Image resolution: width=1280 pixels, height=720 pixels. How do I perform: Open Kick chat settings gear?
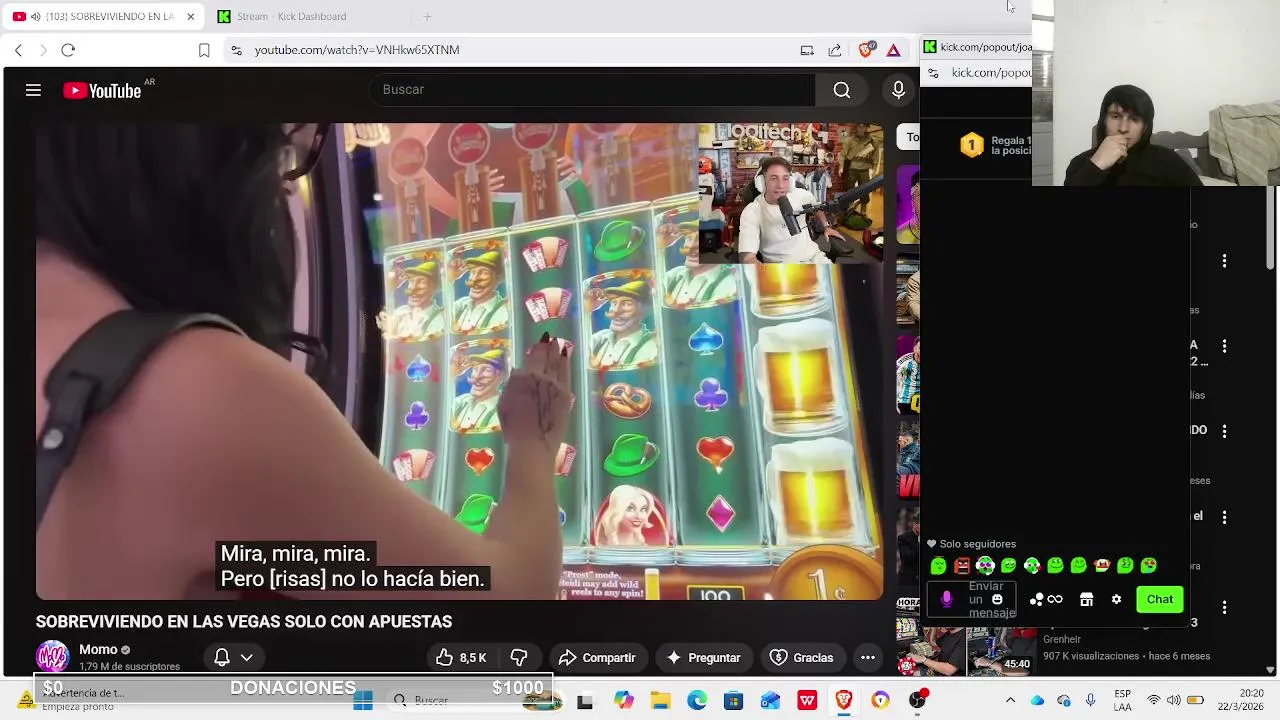coord(1116,599)
